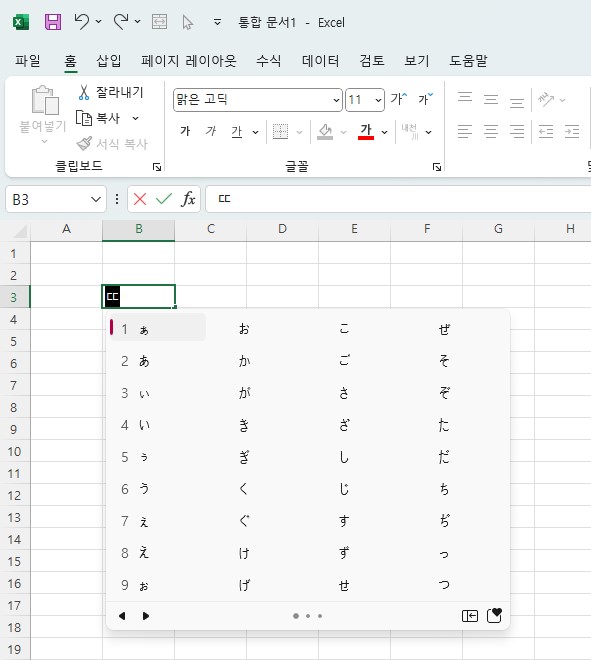
Task: Select row 1 header
Action: [x=14, y=253]
